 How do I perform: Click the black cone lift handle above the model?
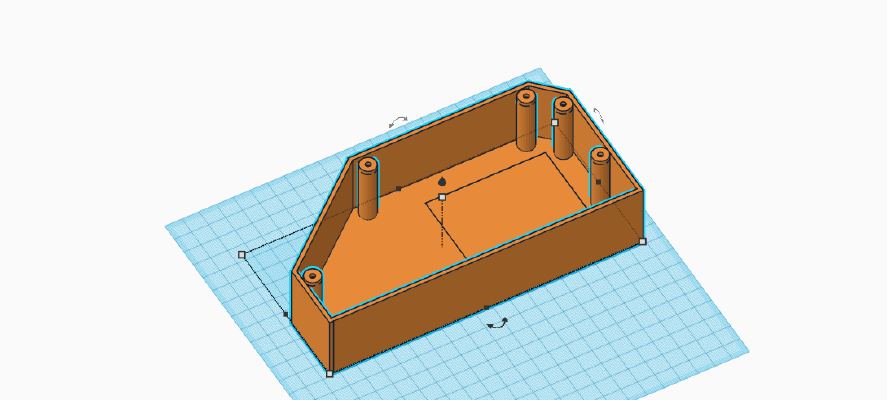pos(442,181)
